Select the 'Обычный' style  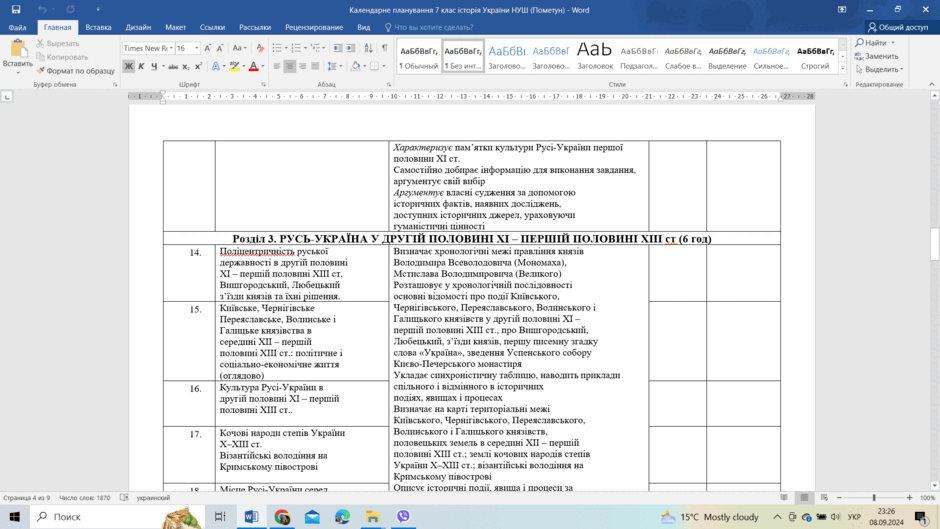418,56
